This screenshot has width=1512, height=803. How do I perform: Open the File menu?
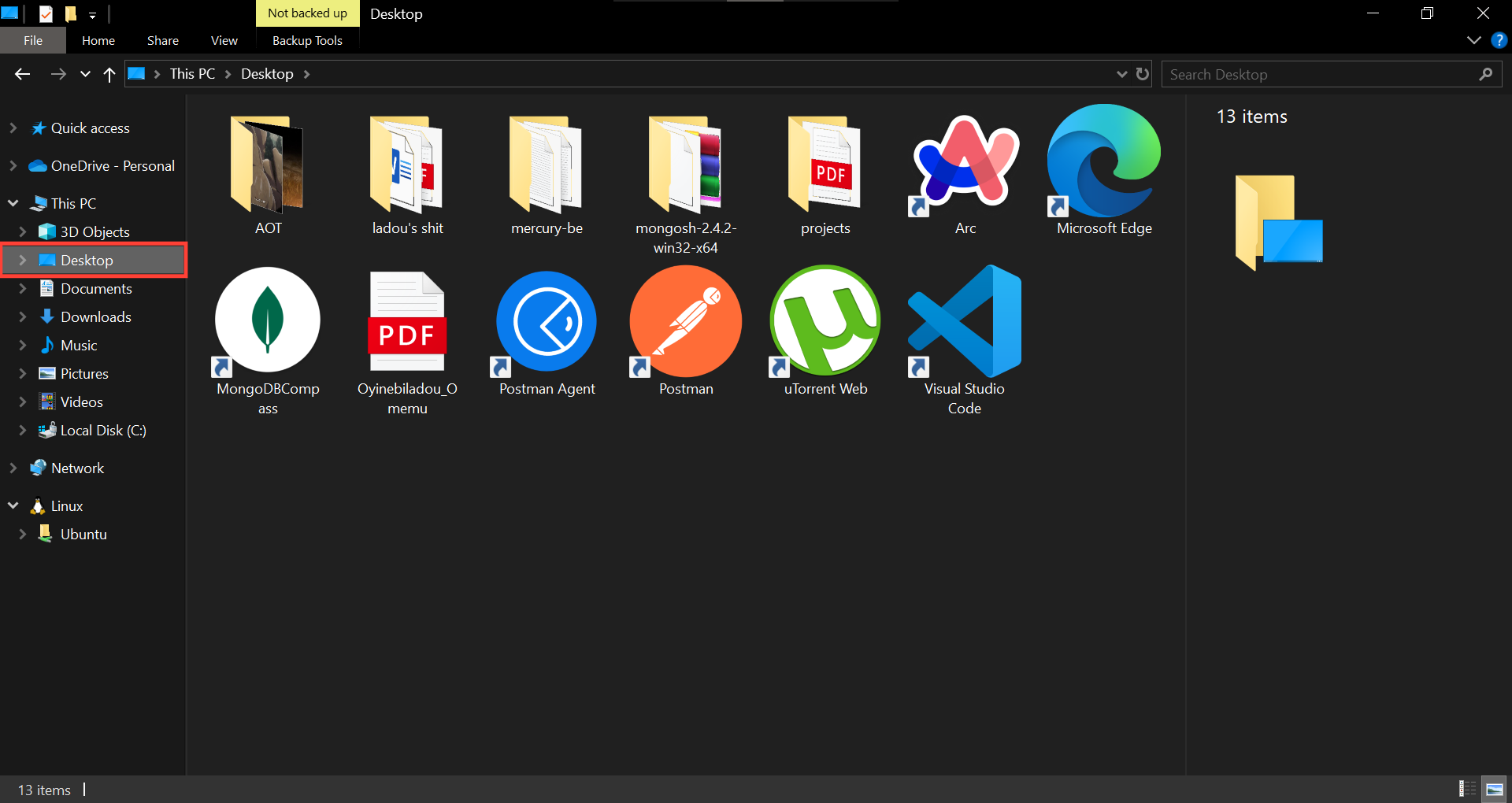33,40
